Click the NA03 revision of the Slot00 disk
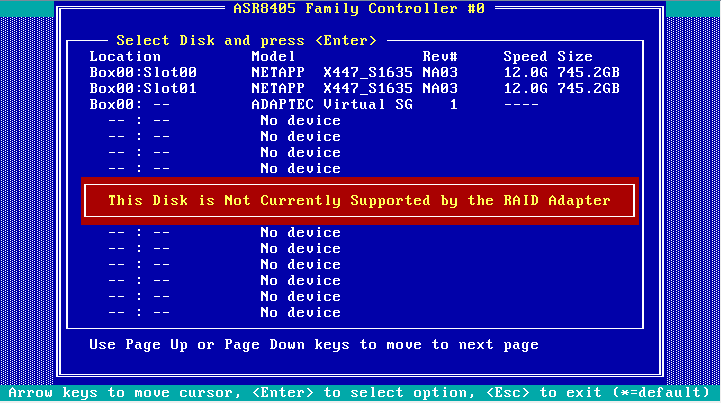 tap(440, 73)
